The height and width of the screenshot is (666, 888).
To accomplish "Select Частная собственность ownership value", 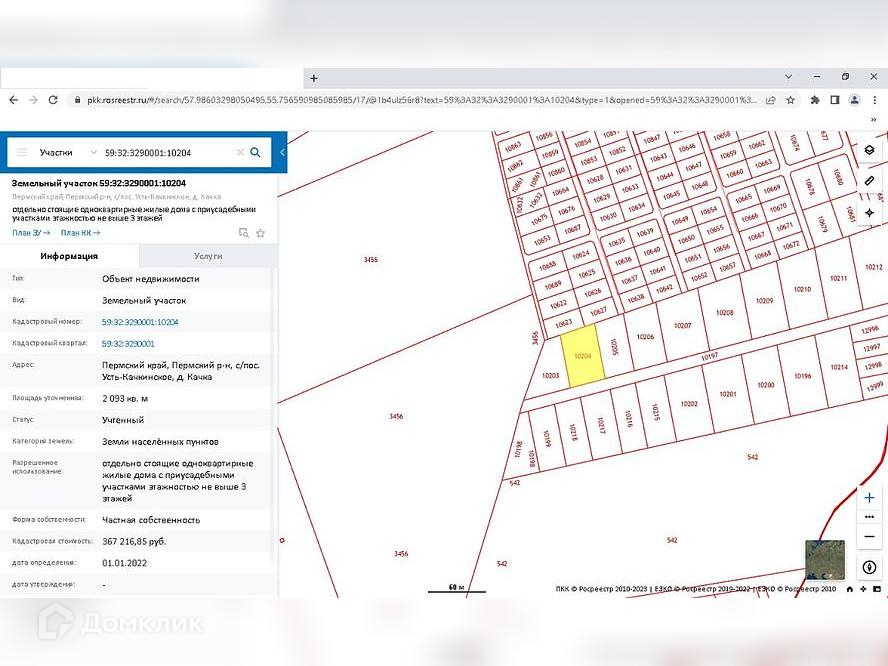I will (151, 520).
